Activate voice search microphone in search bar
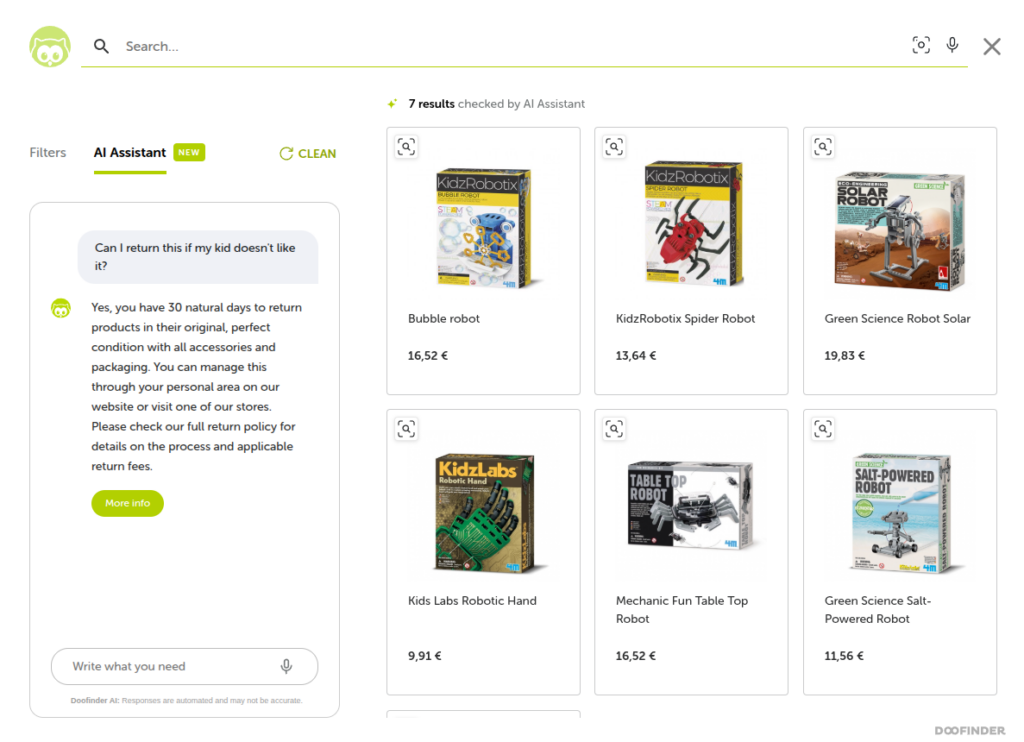This screenshot has height=742, width=1024. point(953,44)
